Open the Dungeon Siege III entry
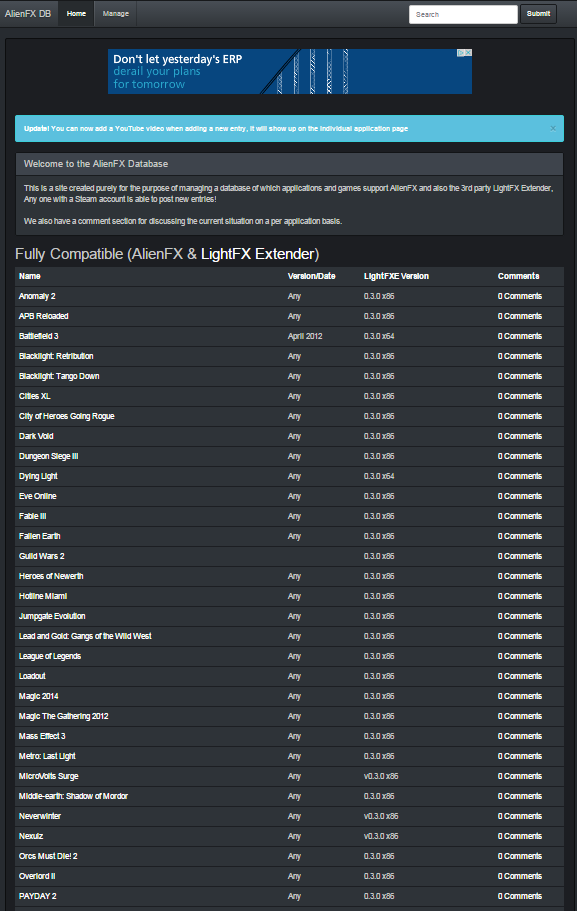 (48, 456)
